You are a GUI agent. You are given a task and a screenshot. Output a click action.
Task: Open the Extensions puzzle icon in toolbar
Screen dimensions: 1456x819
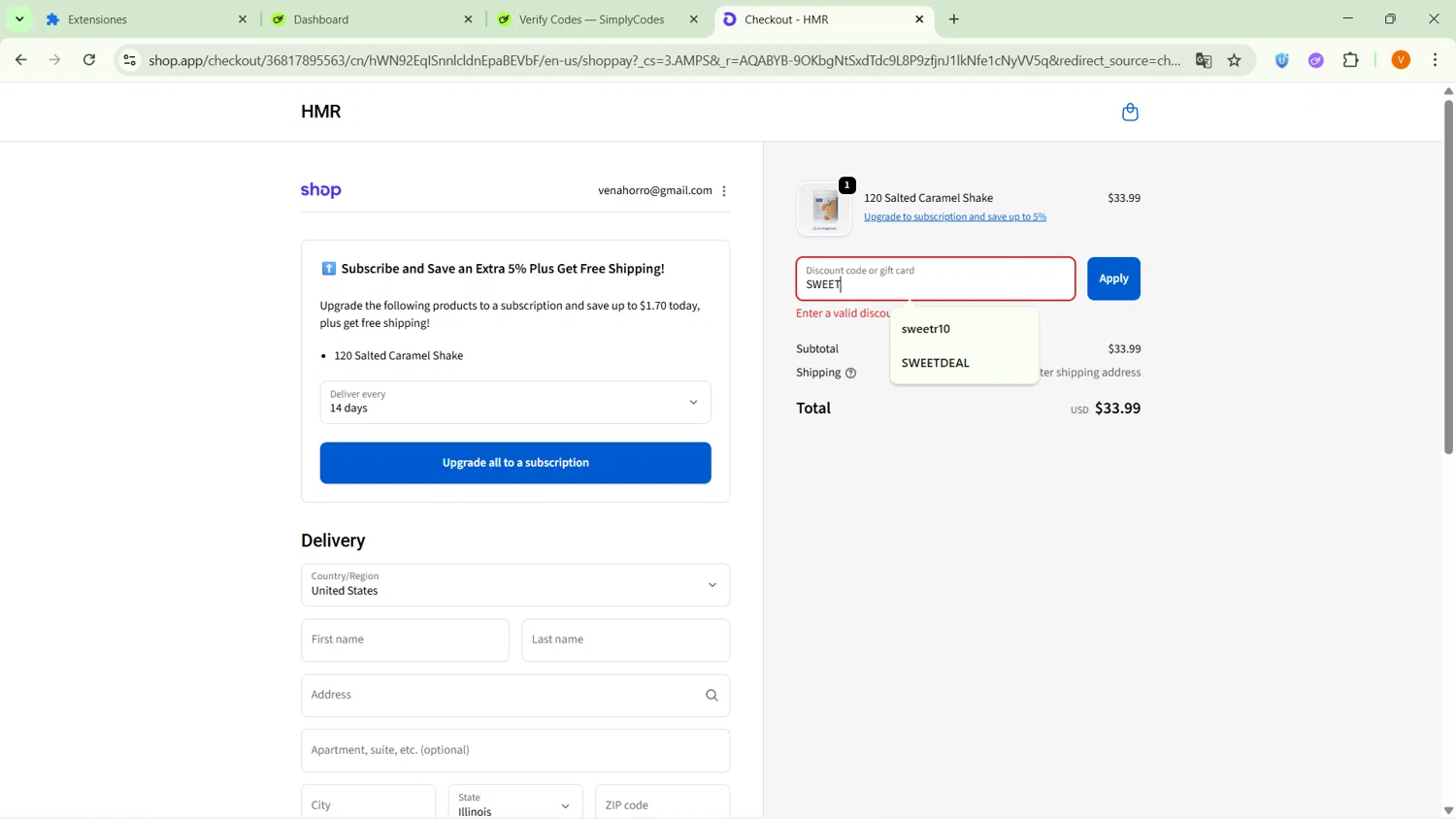[1351, 60]
